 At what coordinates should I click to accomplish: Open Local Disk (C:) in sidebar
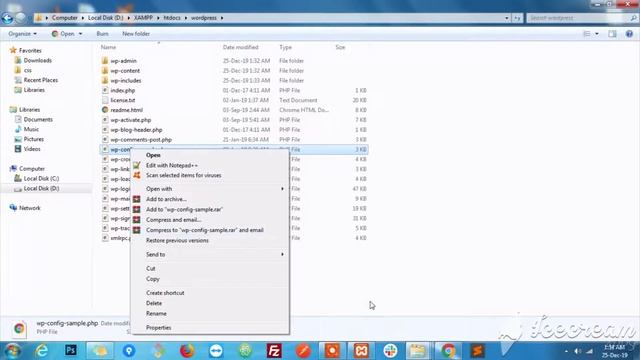(x=41, y=178)
